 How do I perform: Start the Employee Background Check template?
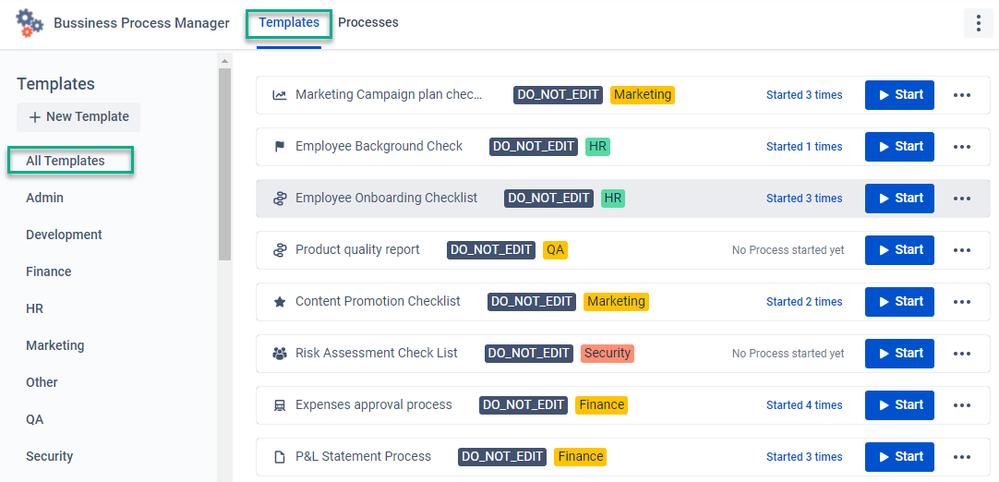899,147
